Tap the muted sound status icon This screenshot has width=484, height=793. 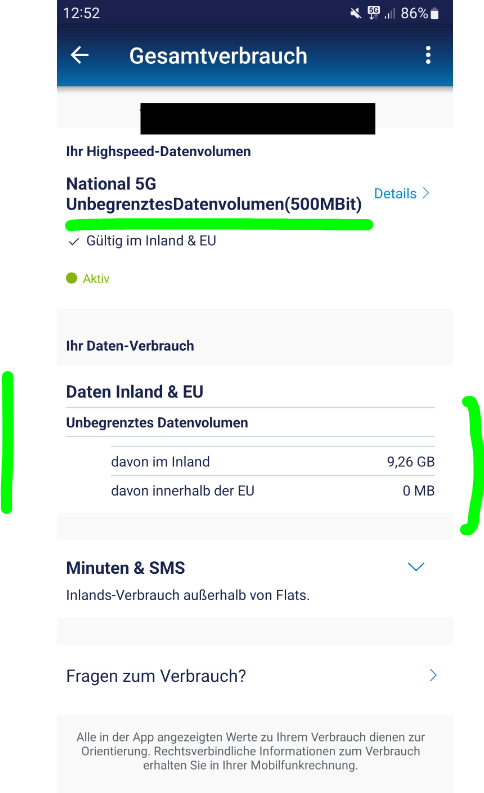[x=356, y=13]
